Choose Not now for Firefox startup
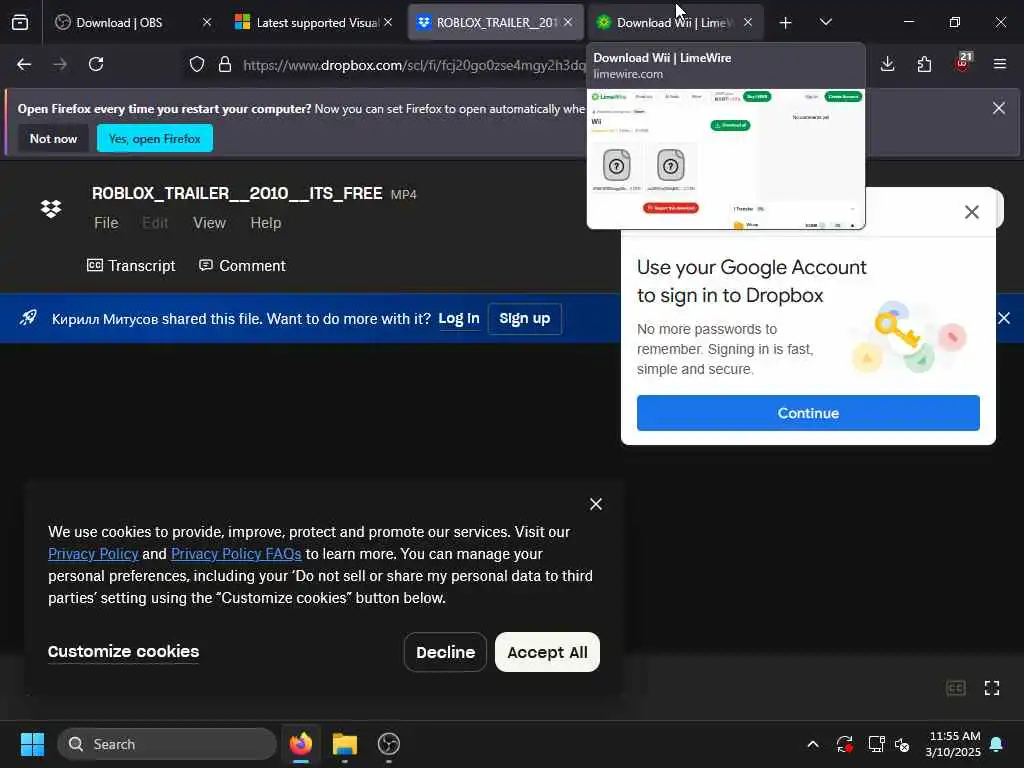1024x768 pixels. click(54, 138)
